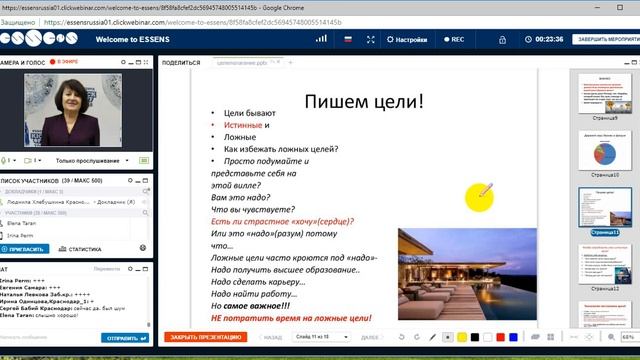Select participant Irina Perm

coord(20,236)
